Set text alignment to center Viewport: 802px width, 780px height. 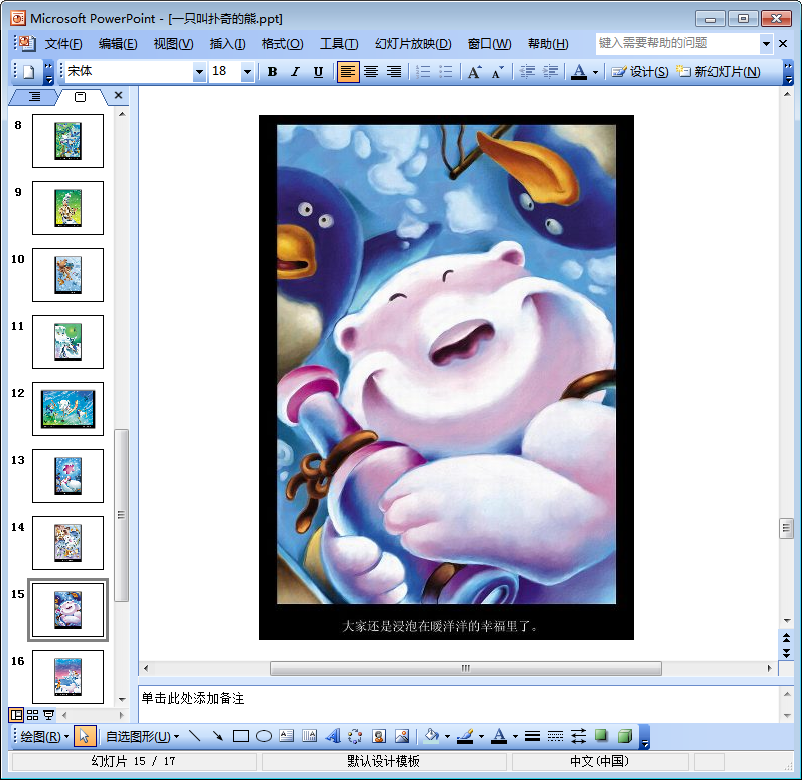[x=371, y=72]
